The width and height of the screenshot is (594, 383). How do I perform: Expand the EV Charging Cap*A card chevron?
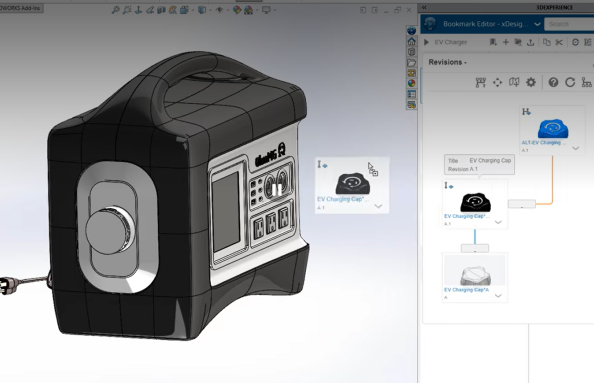[x=498, y=295]
